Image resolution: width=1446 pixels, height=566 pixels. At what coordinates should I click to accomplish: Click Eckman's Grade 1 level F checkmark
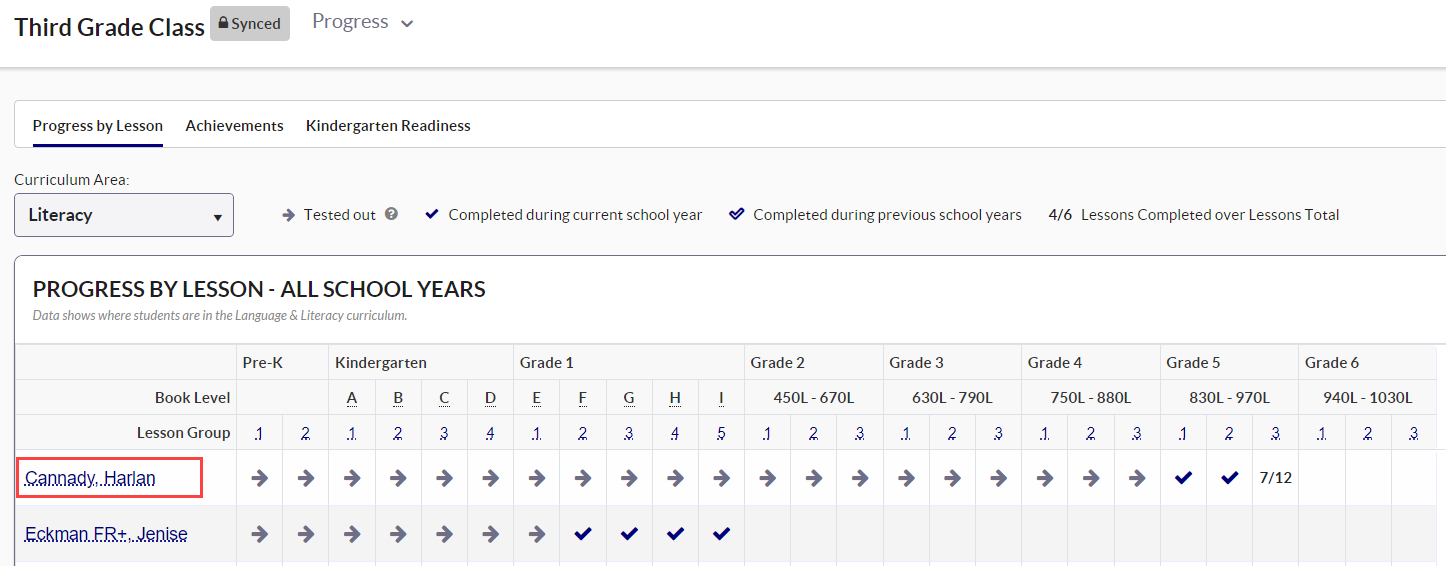[583, 534]
